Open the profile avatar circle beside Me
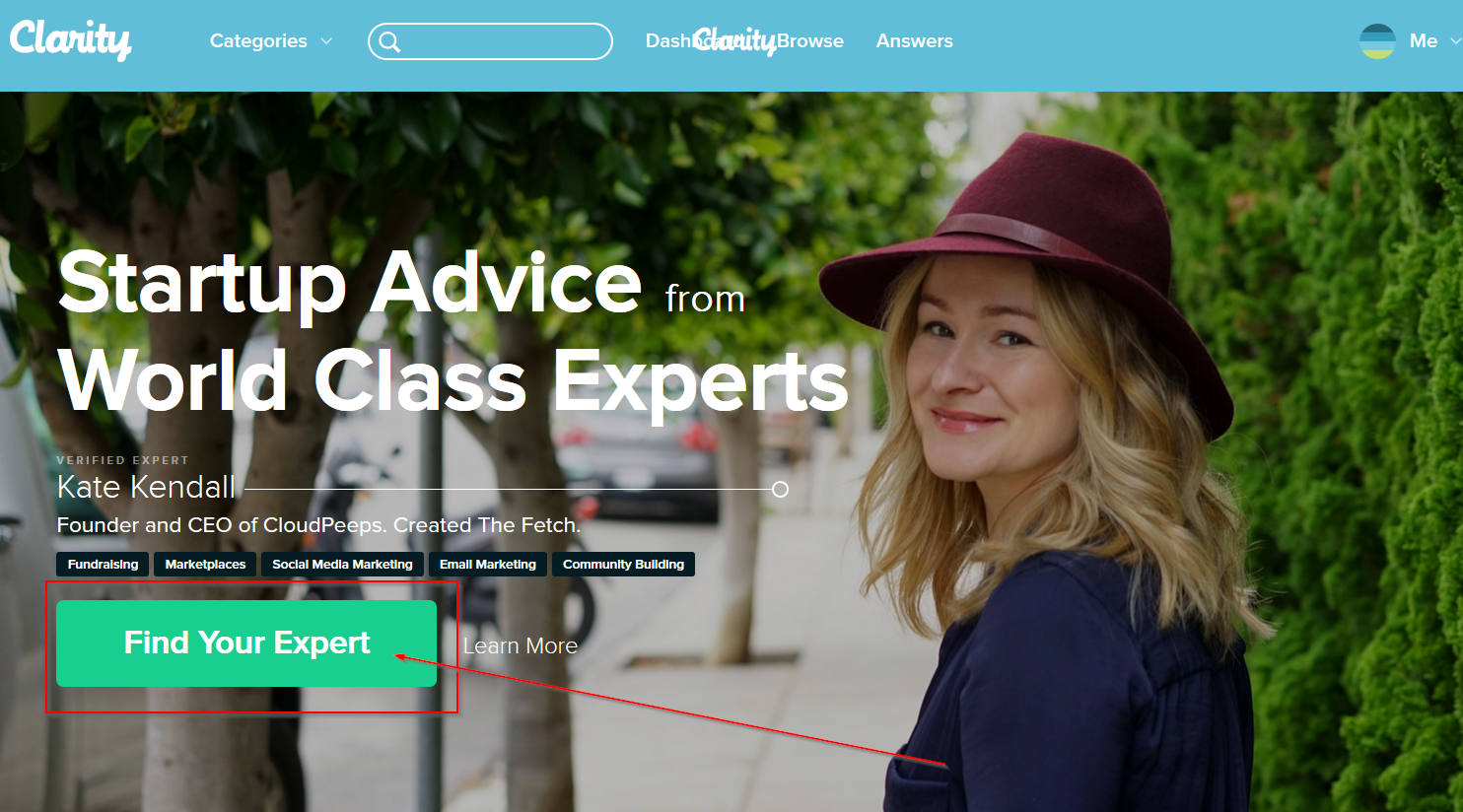Viewport: 1463px width, 812px height. tap(1377, 41)
